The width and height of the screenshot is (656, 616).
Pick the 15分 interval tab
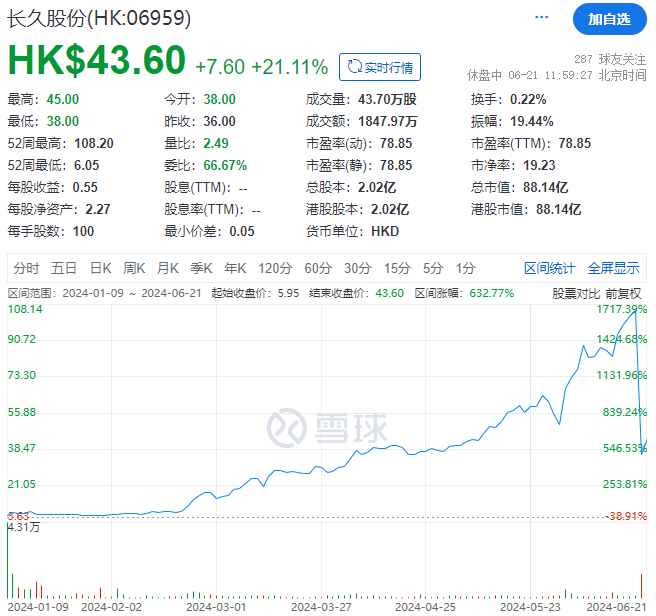(397, 268)
